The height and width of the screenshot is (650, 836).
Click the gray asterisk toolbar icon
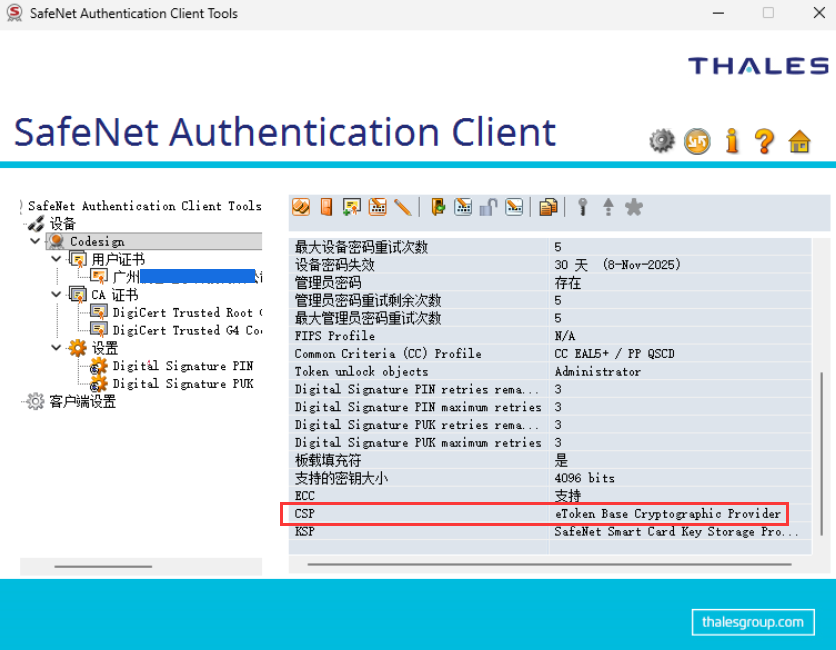[x=634, y=207]
